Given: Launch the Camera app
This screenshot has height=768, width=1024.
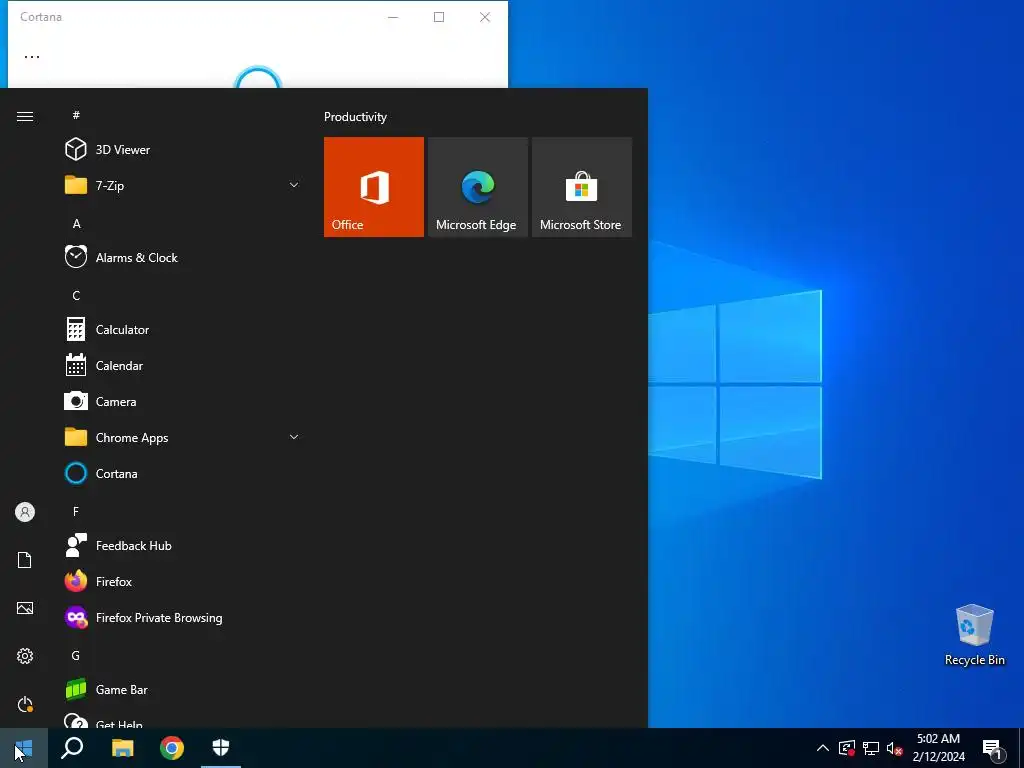Looking at the screenshot, I should [182, 402].
